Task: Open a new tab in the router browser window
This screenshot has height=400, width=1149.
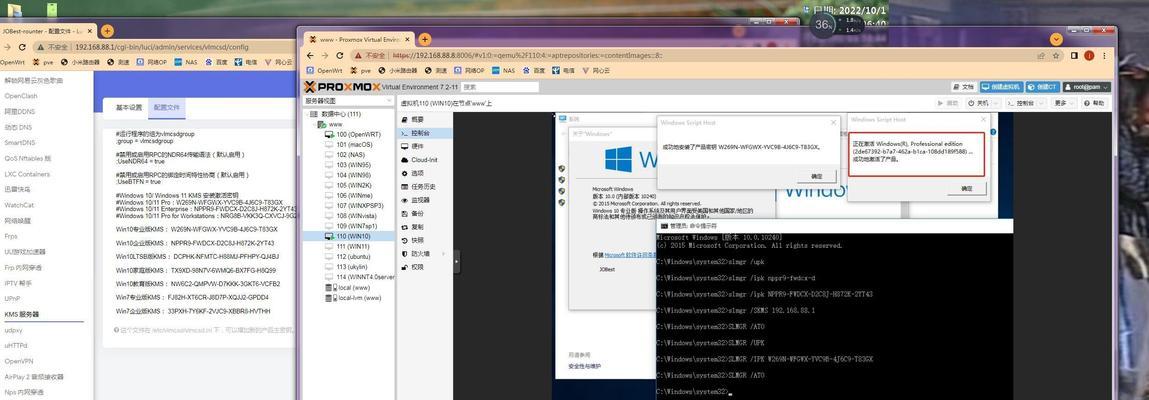Action: 107,31
